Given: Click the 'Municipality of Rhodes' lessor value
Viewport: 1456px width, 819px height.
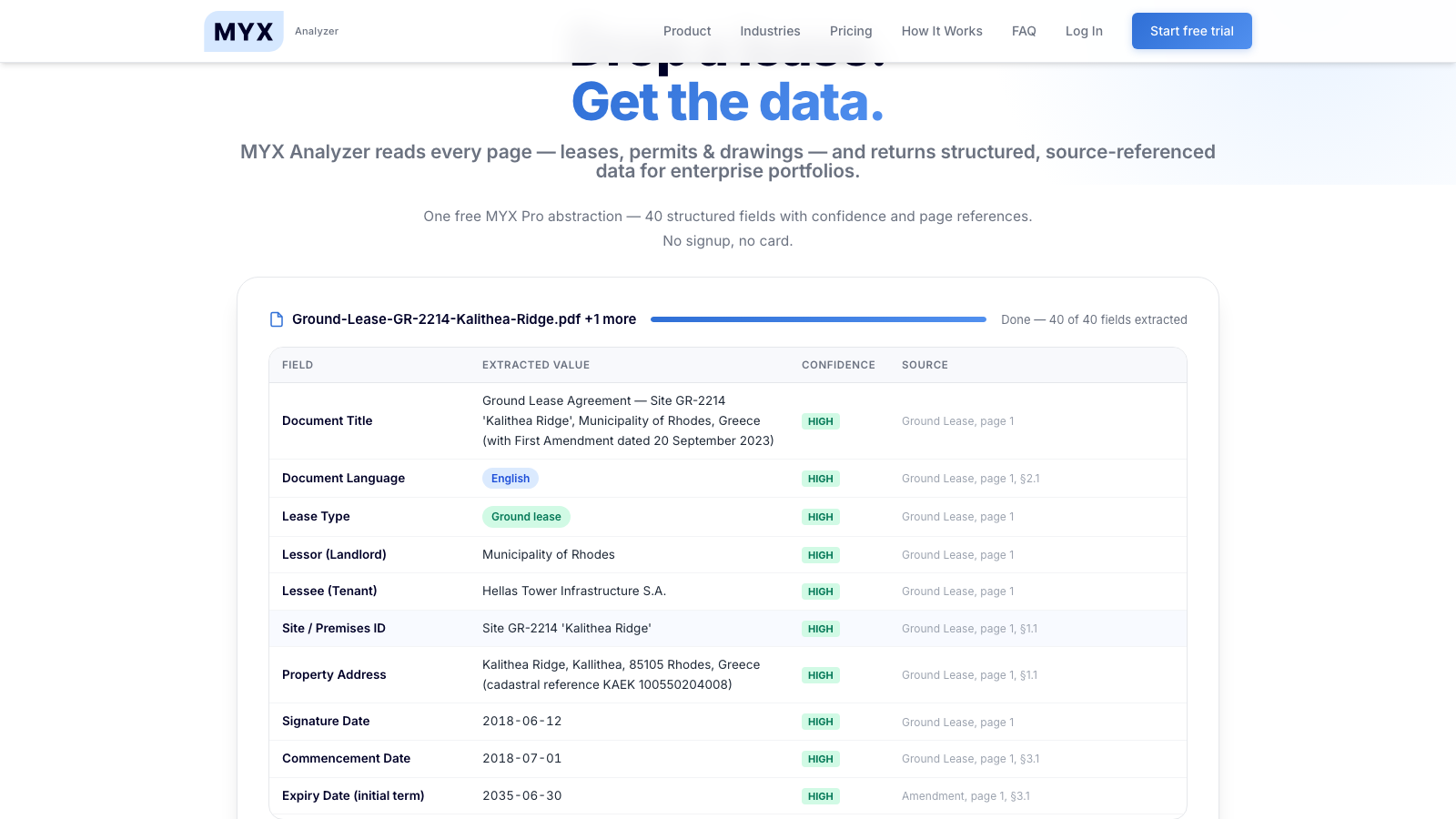Looking at the screenshot, I should point(549,554).
